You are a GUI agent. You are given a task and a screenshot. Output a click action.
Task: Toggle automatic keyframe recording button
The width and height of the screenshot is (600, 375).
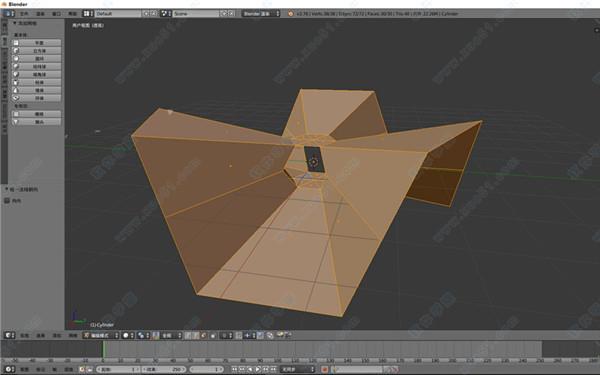[x=325, y=369]
